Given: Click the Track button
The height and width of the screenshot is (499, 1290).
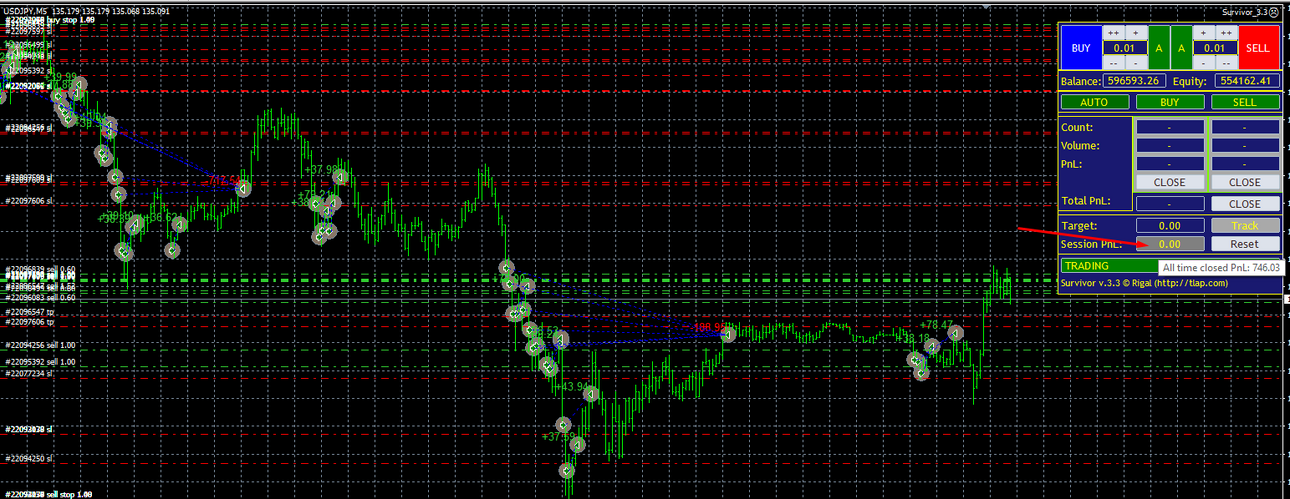Looking at the screenshot, I should coord(1245,226).
